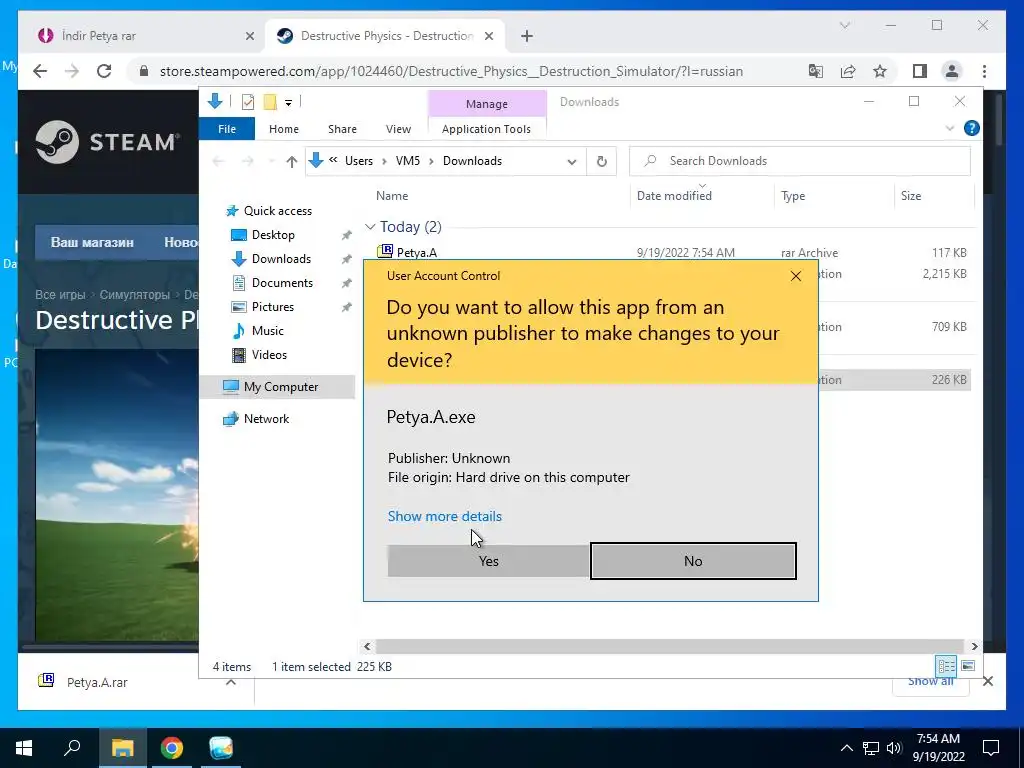Collapse the Today (2) group
1024x768 pixels.
click(x=370, y=227)
